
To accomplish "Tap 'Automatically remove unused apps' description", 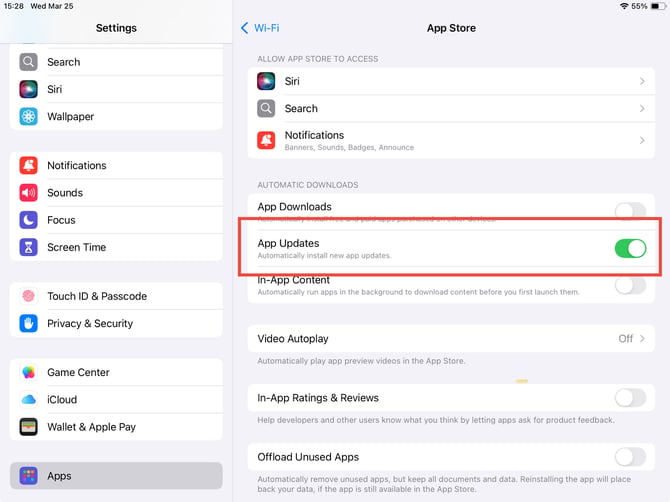I will [x=444, y=484].
